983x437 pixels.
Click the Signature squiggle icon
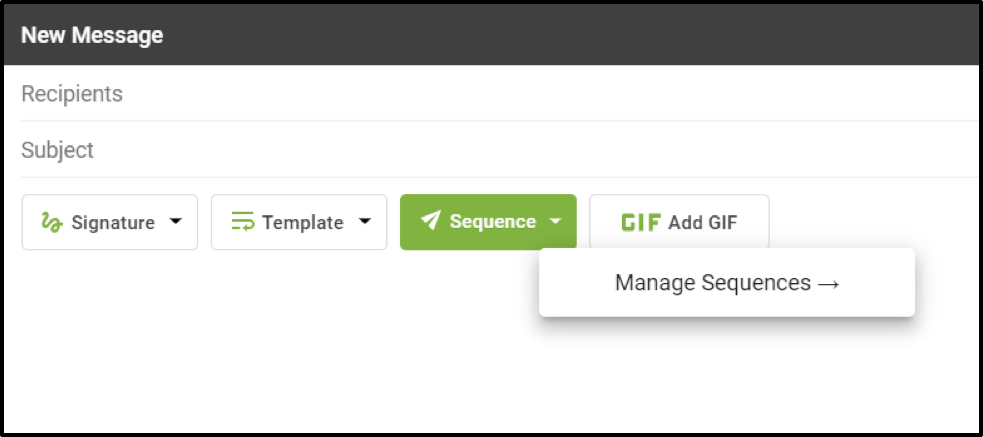(52, 222)
